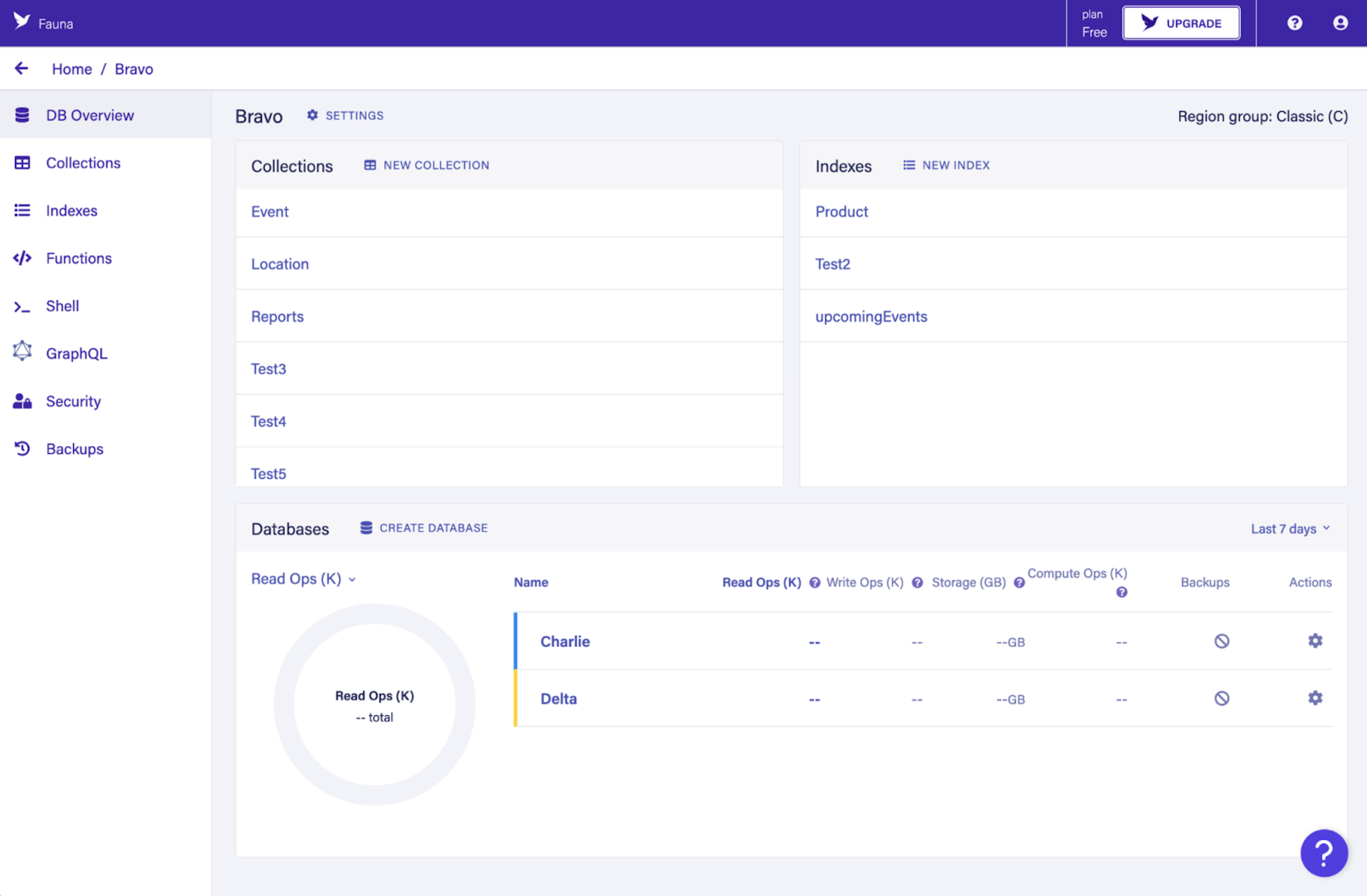Go to GraphQL sidebar section
This screenshot has height=896, width=1367.
pos(76,354)
